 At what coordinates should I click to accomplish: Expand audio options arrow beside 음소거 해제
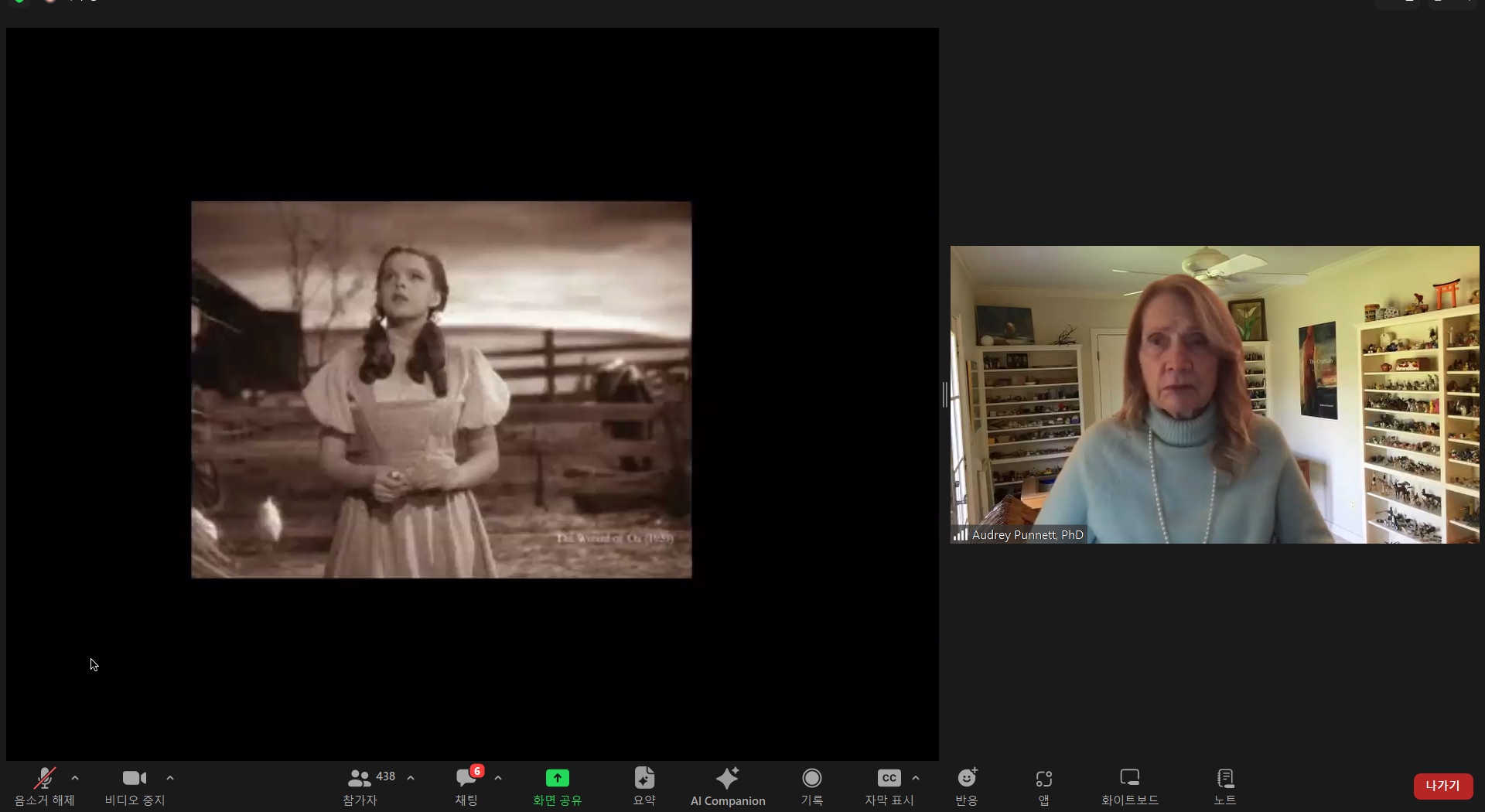click(x=75, y=778)
